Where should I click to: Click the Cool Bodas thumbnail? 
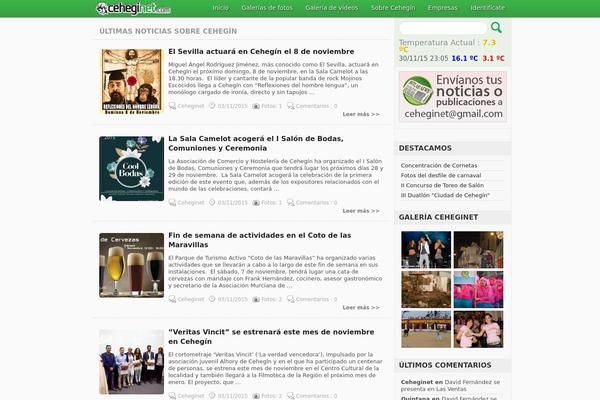coord(131,168)
